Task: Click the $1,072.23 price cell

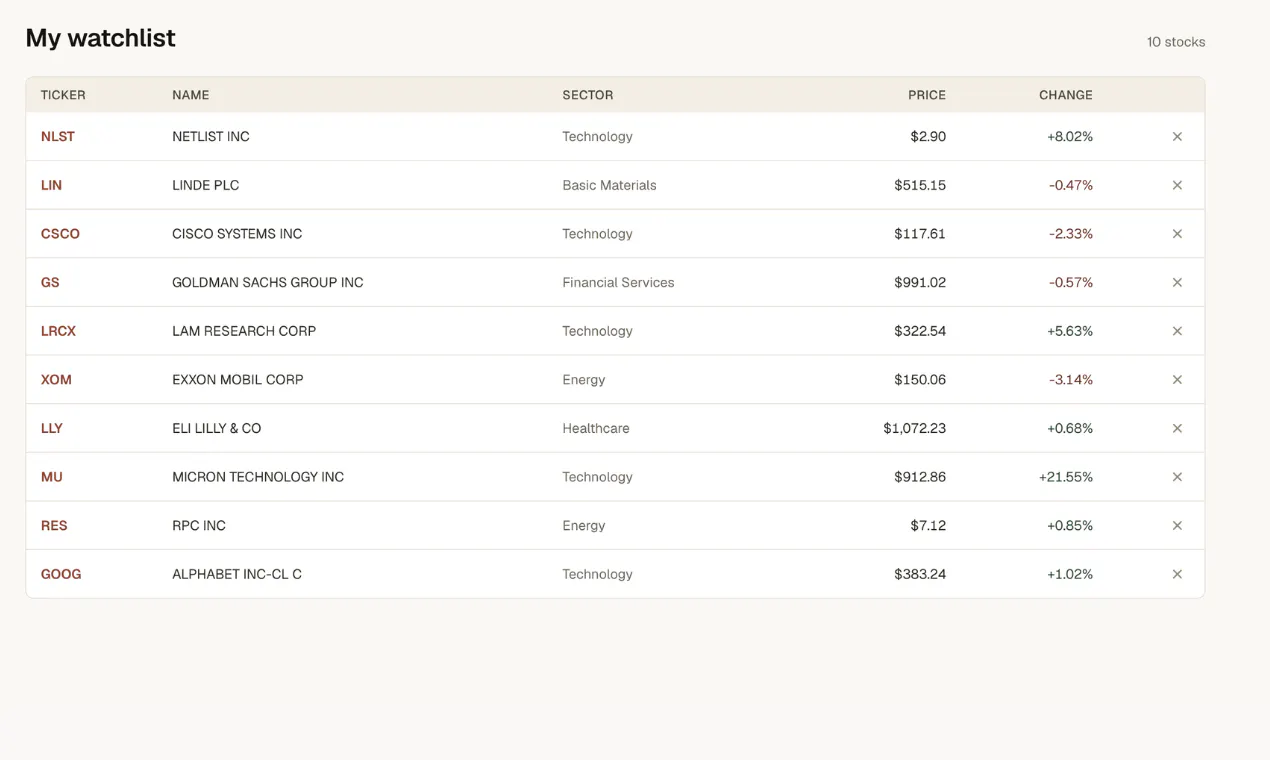Action: (x=915, y=428)
